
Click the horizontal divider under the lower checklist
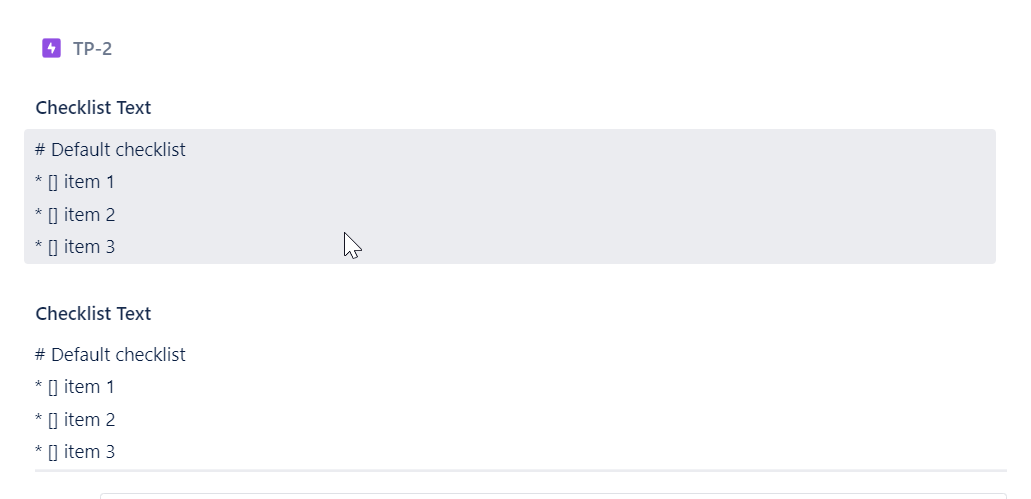coord(520,470)
